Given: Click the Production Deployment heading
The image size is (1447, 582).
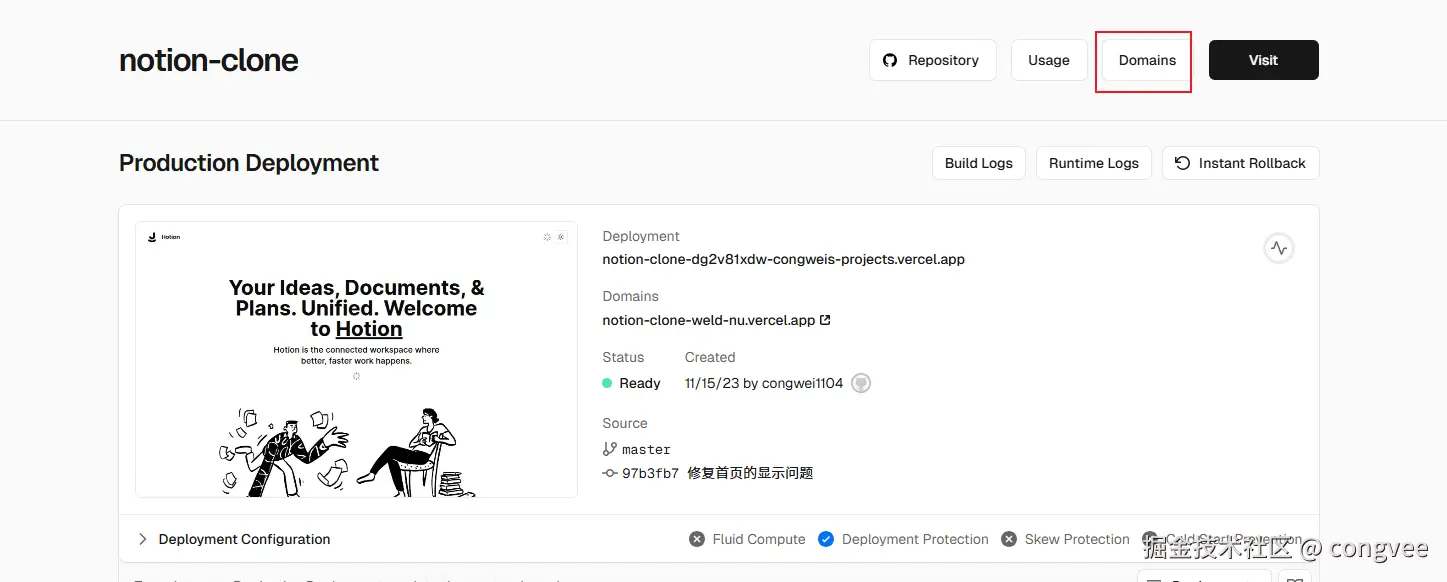Looking at the screenshot, I should click(249, 163).
